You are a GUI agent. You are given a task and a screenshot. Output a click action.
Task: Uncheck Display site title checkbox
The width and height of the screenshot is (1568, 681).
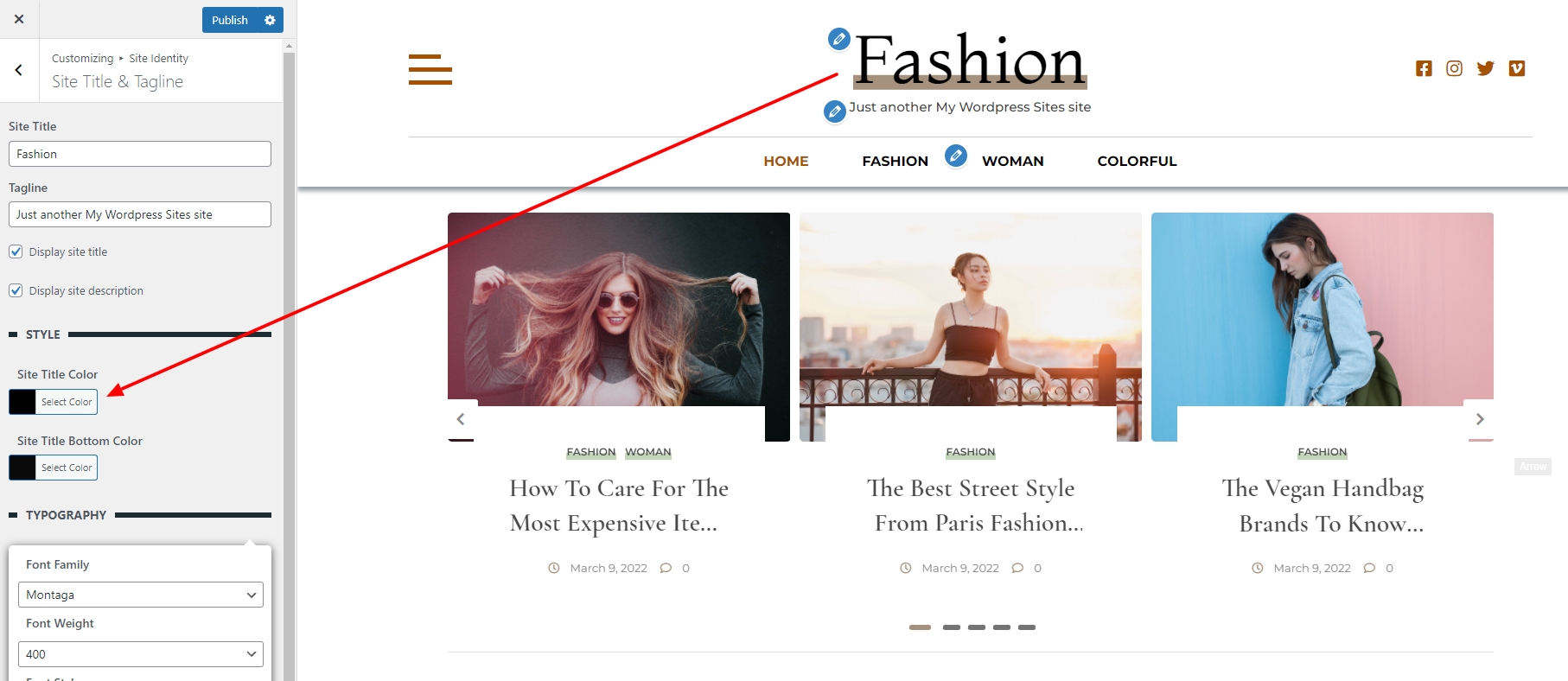(16, 251)
